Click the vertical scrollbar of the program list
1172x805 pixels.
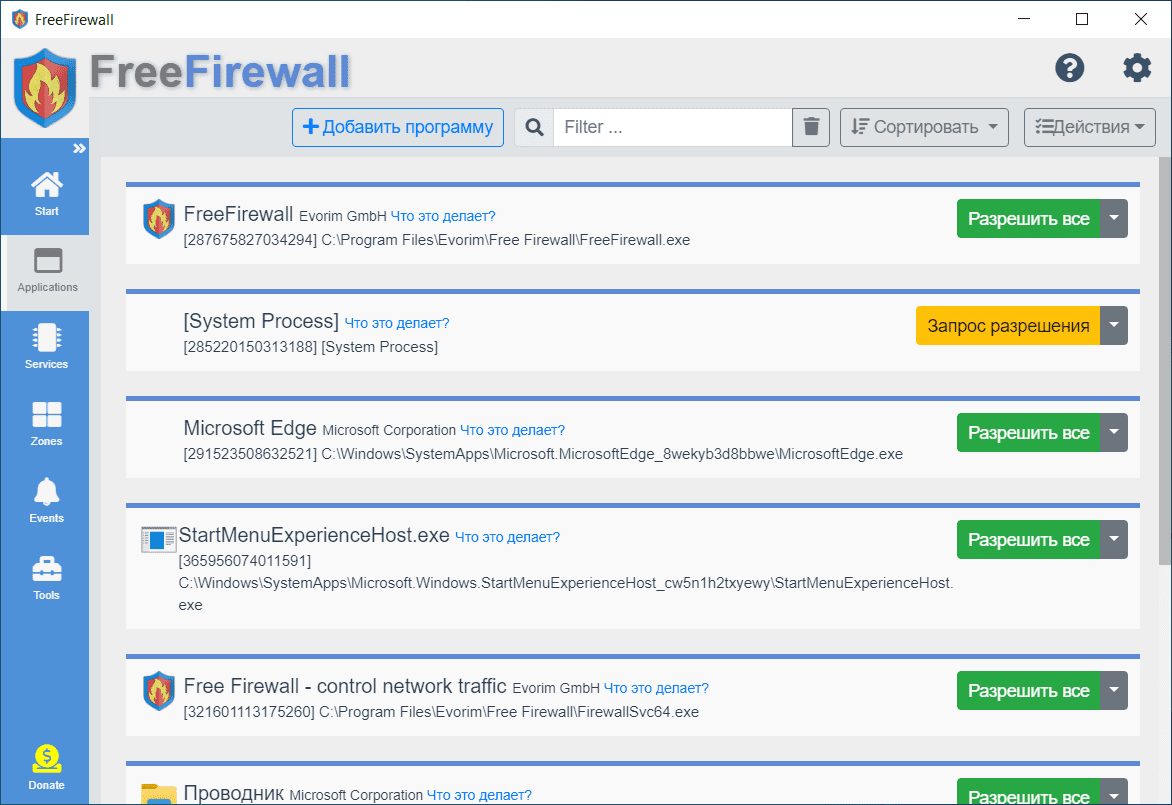[x=1164, y=360]
